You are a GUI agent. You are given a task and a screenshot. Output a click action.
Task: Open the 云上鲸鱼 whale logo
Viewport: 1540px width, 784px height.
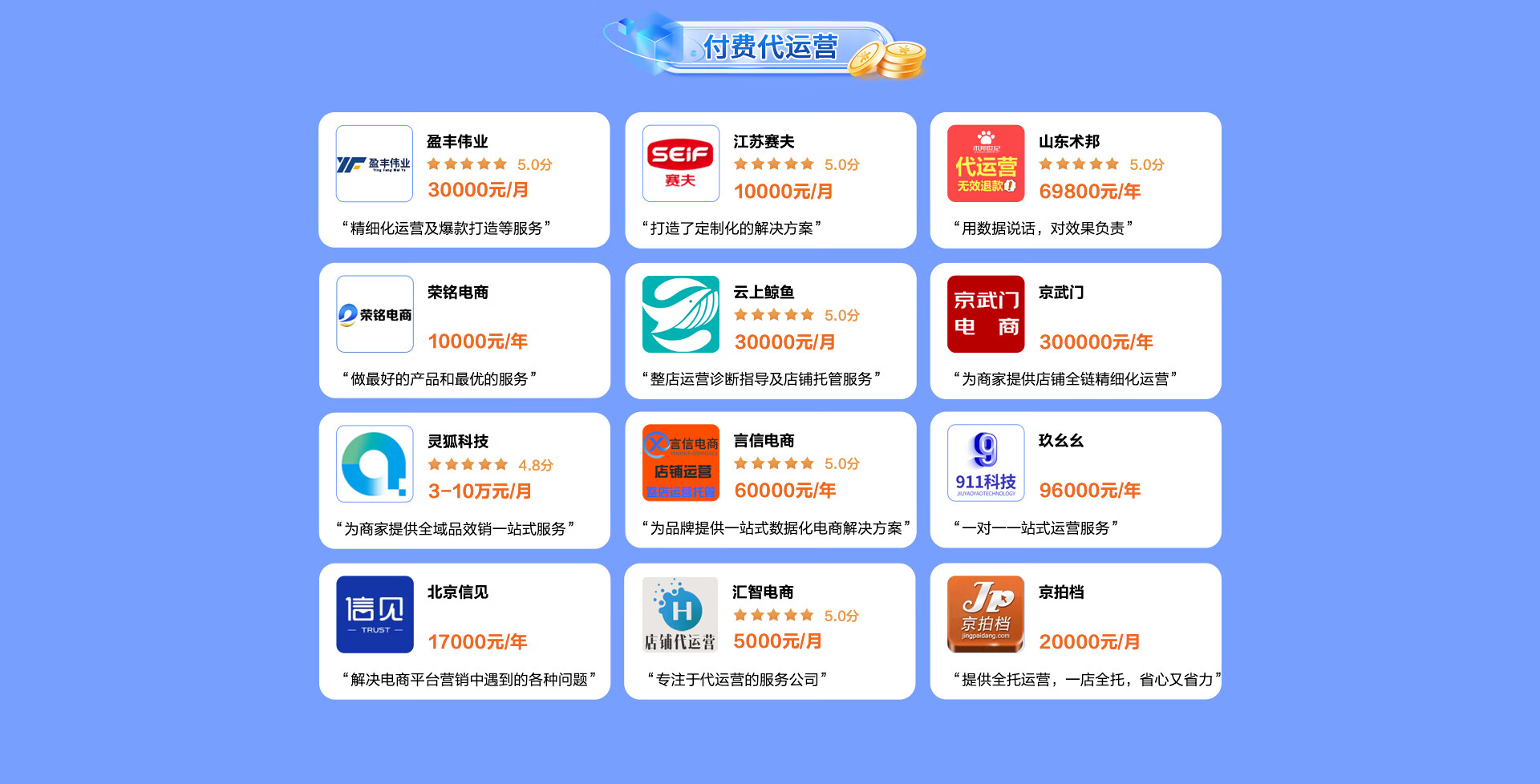click(680, 314)
